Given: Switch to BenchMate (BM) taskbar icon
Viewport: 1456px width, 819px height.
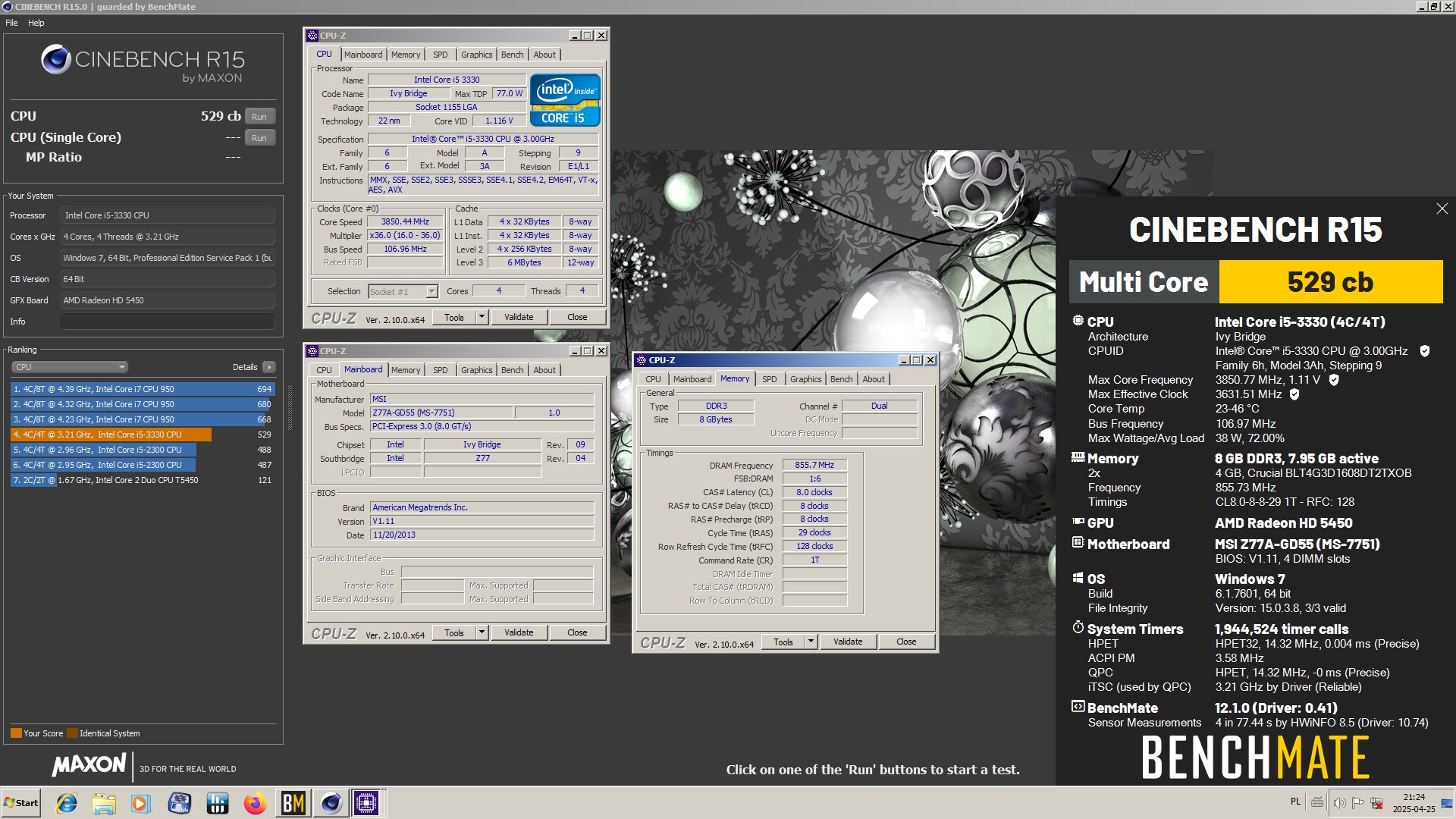Looking at the screenshot, I should [x=293, y=803].
